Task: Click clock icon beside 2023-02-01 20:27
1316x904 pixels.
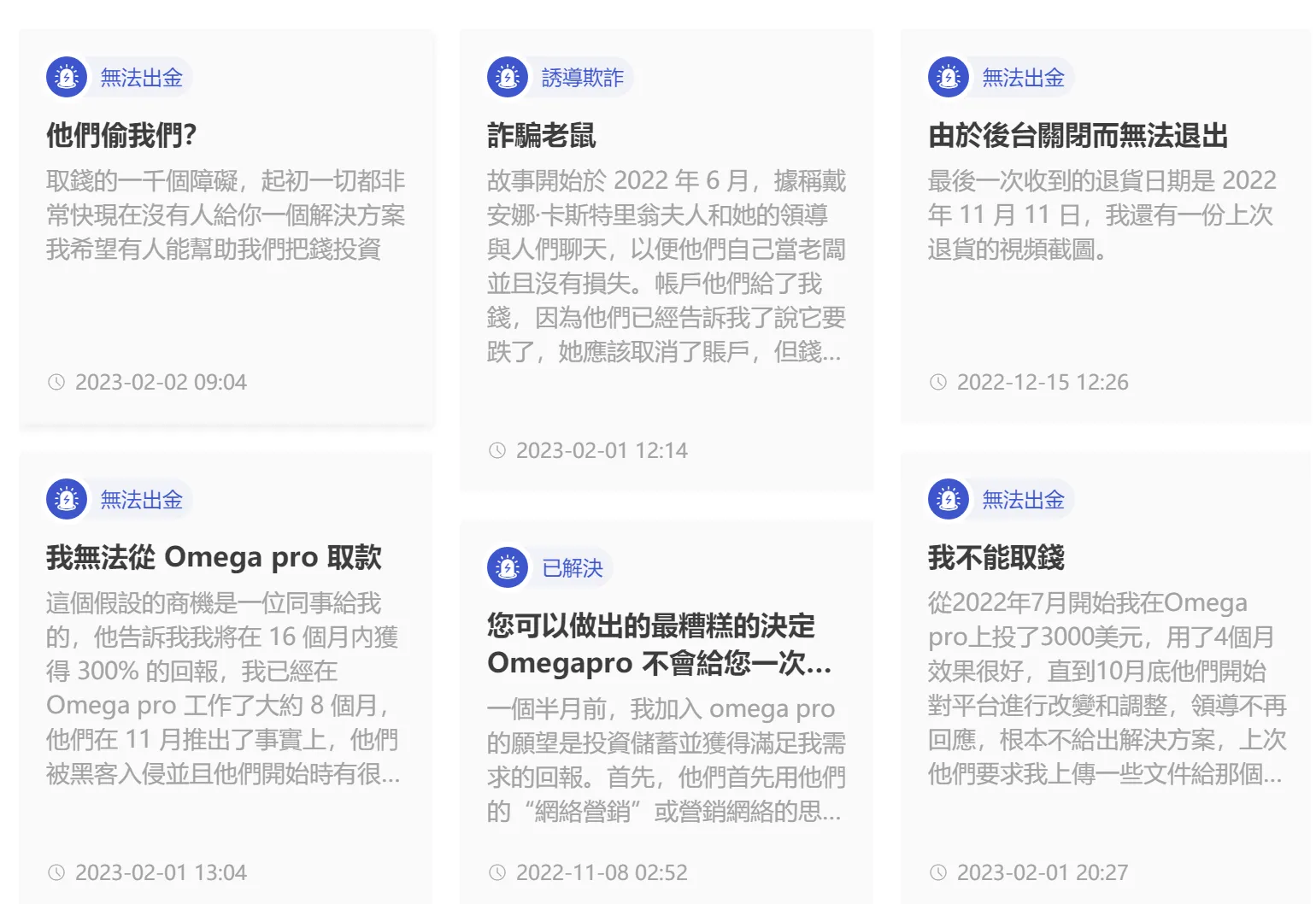Action: (x=938, y=872)
